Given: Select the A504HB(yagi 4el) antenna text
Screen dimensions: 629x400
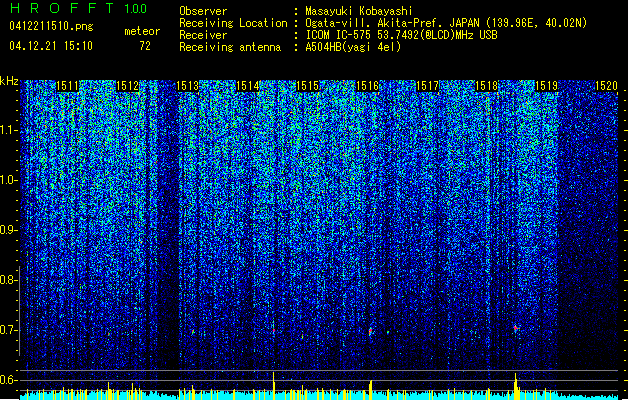Looking at the screenshot, I should click(x=353, y=47).
